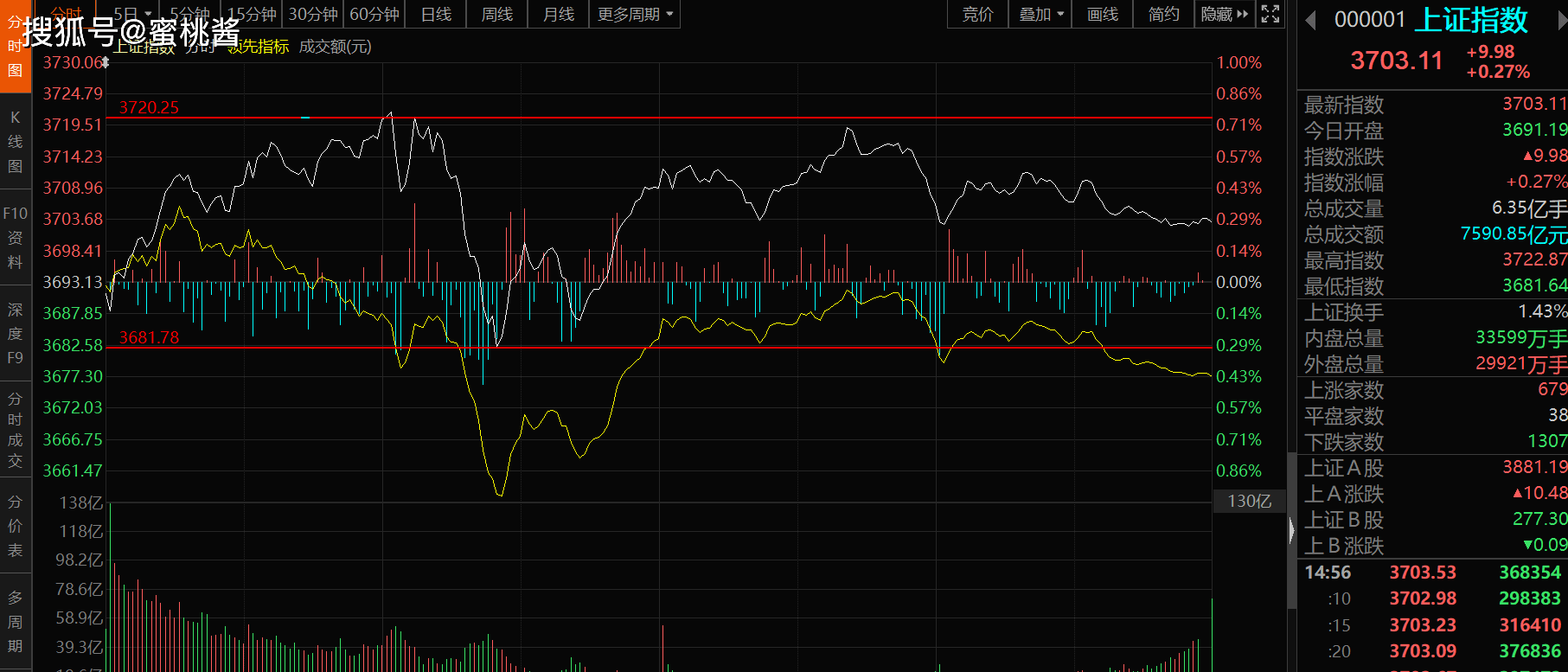The height and width of the screenshot is (672, 1568).
Task: Click the 上证指数 title in quote panel
Action: [1471, 19]
